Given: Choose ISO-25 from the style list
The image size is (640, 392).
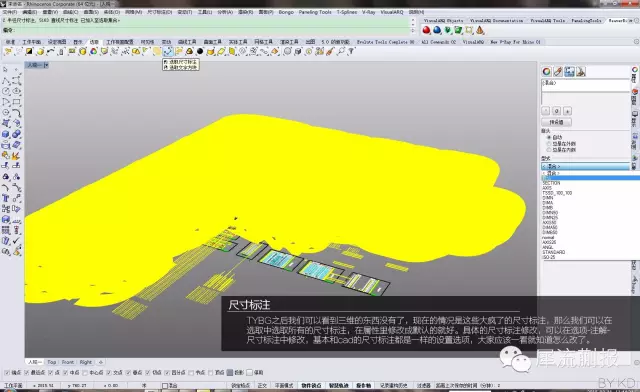Looking at the screenshot, I should click(x=549, y=257).
